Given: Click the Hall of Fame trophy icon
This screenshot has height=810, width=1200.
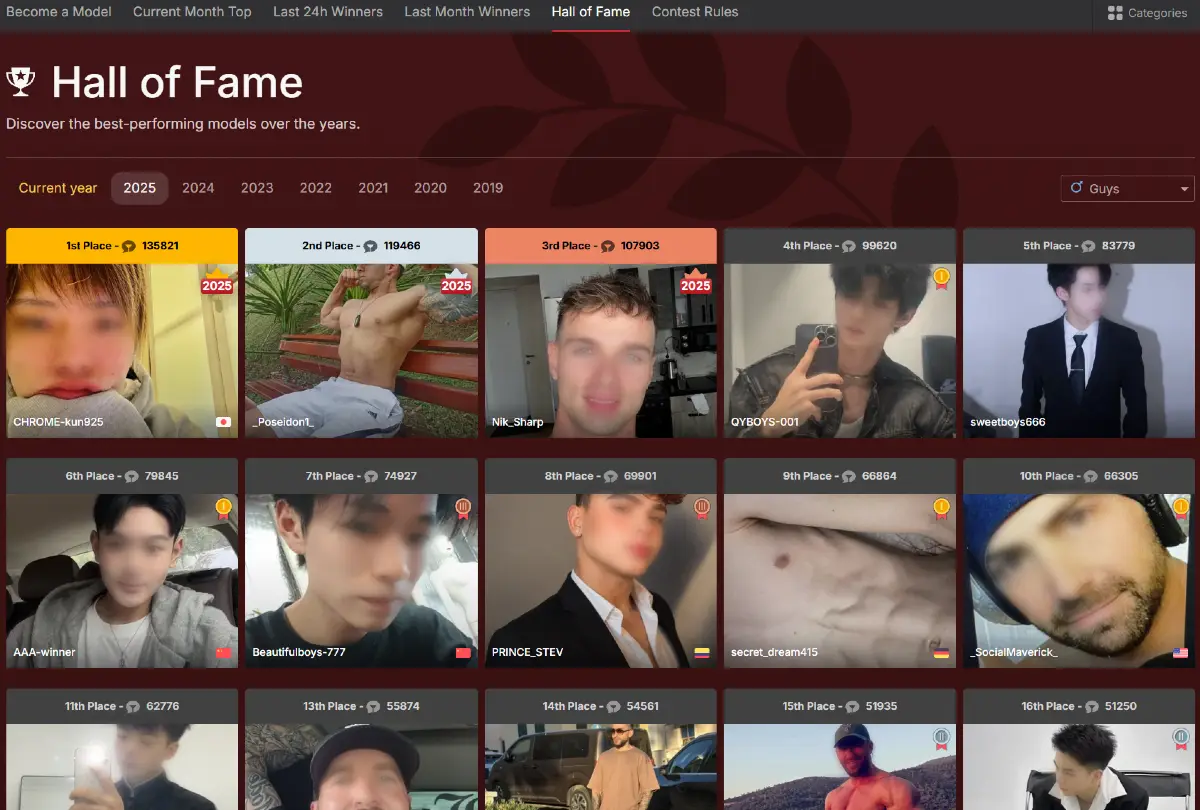Looking at the screenshot, I should coord(20,81).
